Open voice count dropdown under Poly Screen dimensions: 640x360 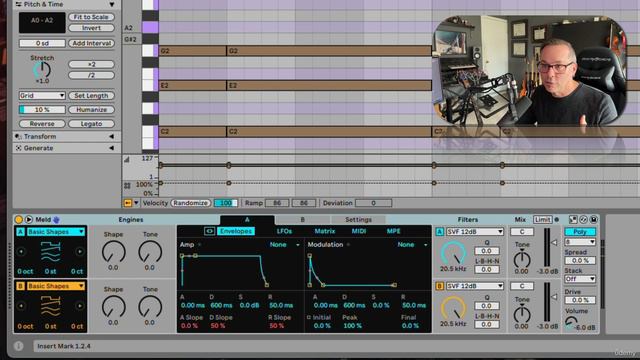[x=580, y=242]
